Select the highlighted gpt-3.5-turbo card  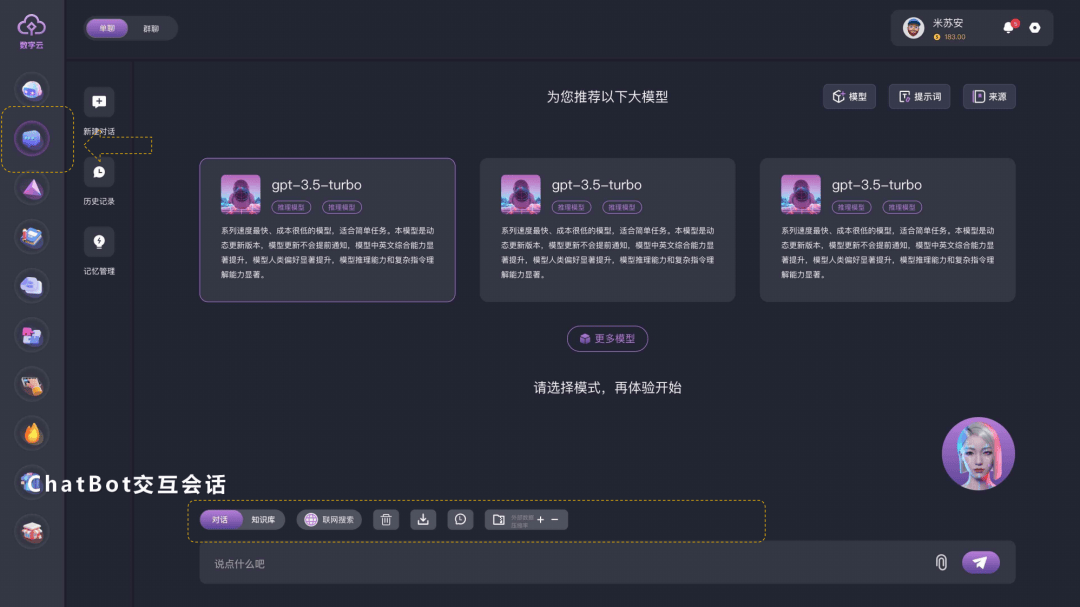point(327,230)
